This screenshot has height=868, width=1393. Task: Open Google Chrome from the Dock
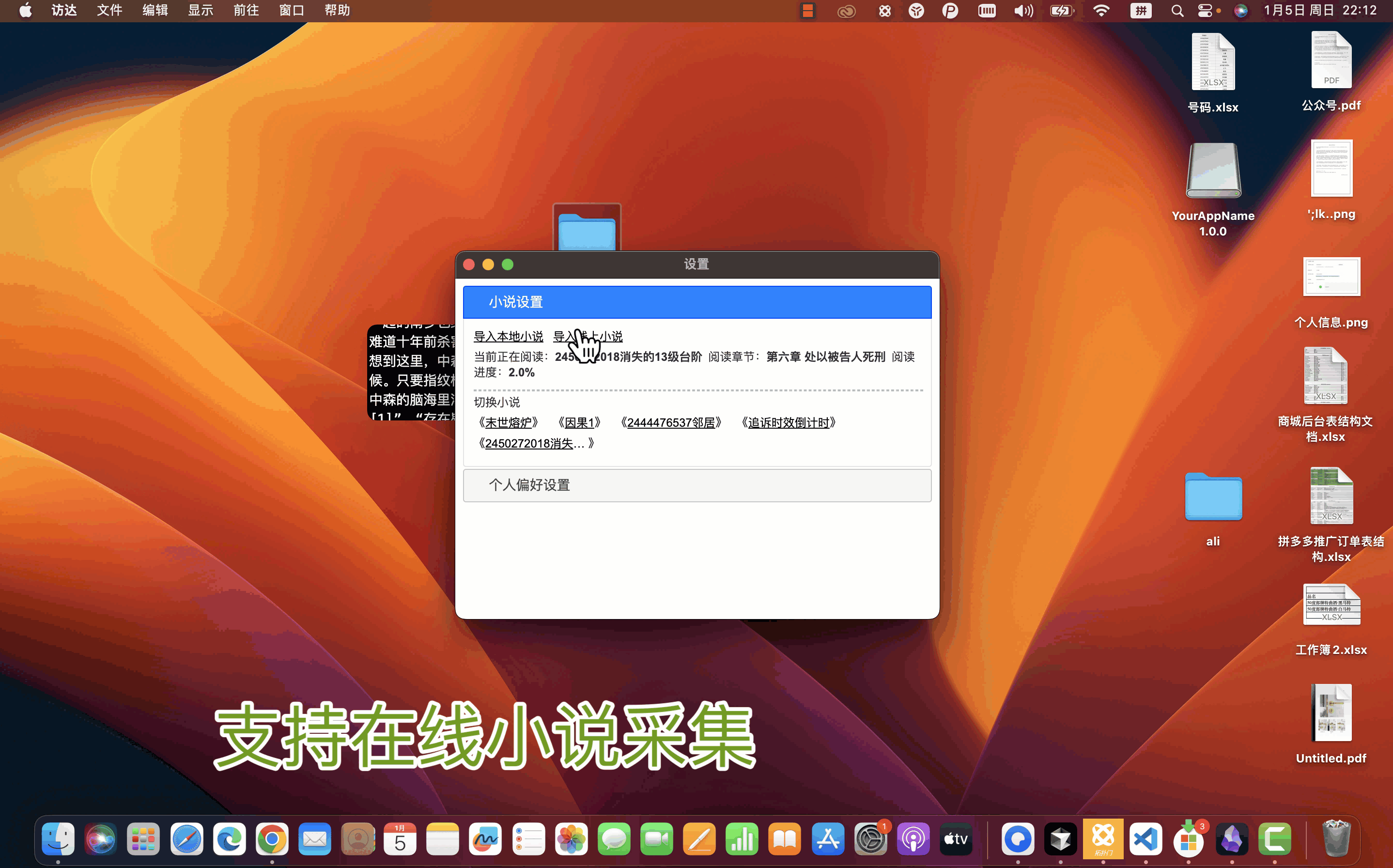pos(272,839)
